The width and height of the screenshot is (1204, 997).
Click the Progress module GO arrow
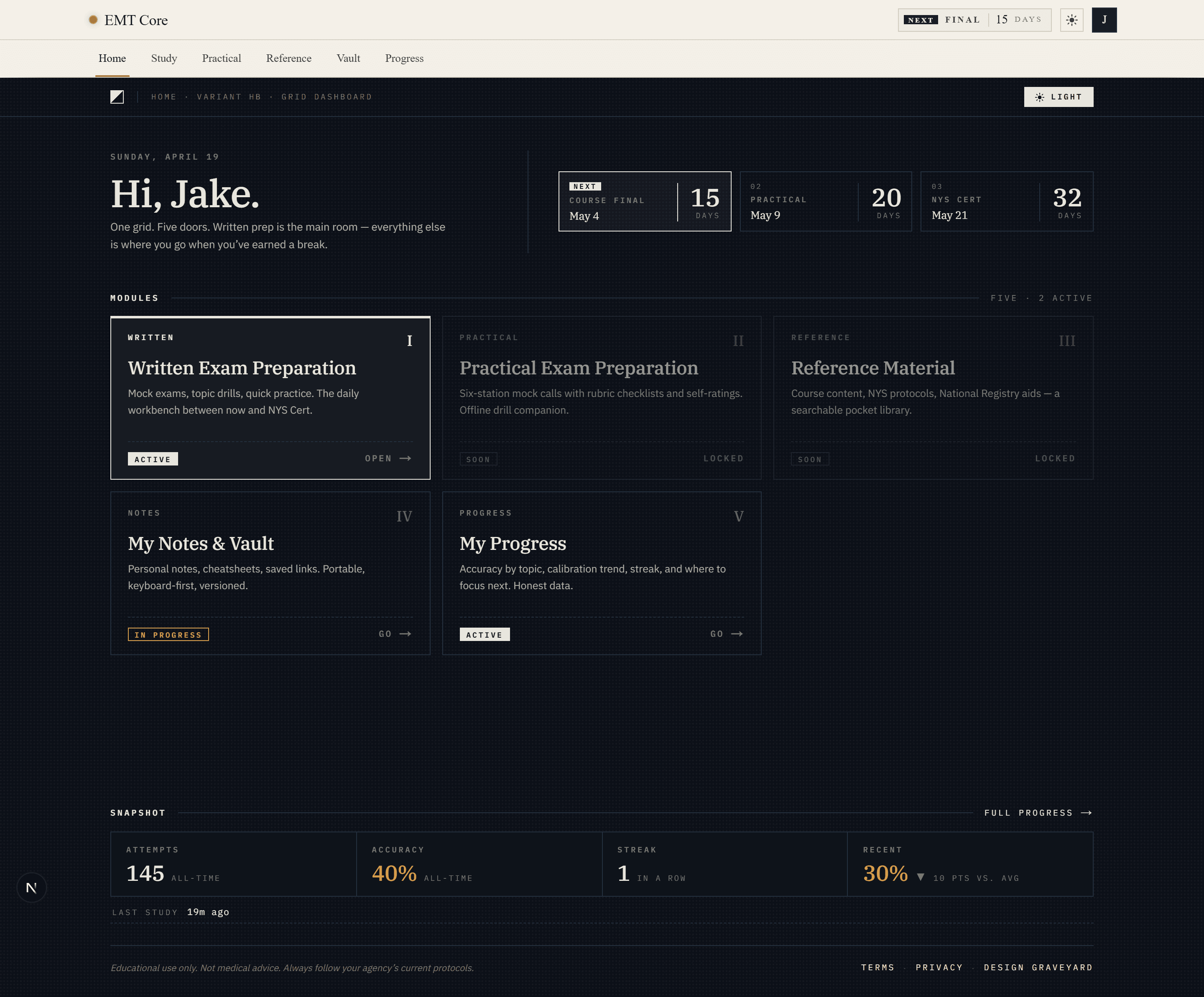(x=737, y=634)
